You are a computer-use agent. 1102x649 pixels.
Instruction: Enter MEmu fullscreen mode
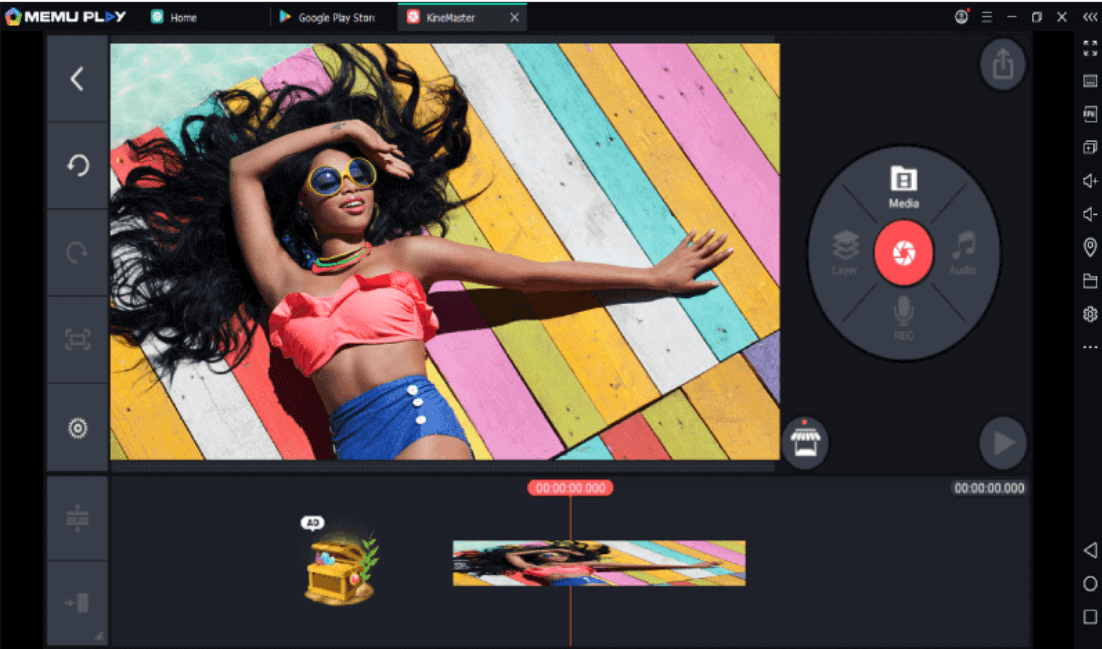pos(1090,48)
